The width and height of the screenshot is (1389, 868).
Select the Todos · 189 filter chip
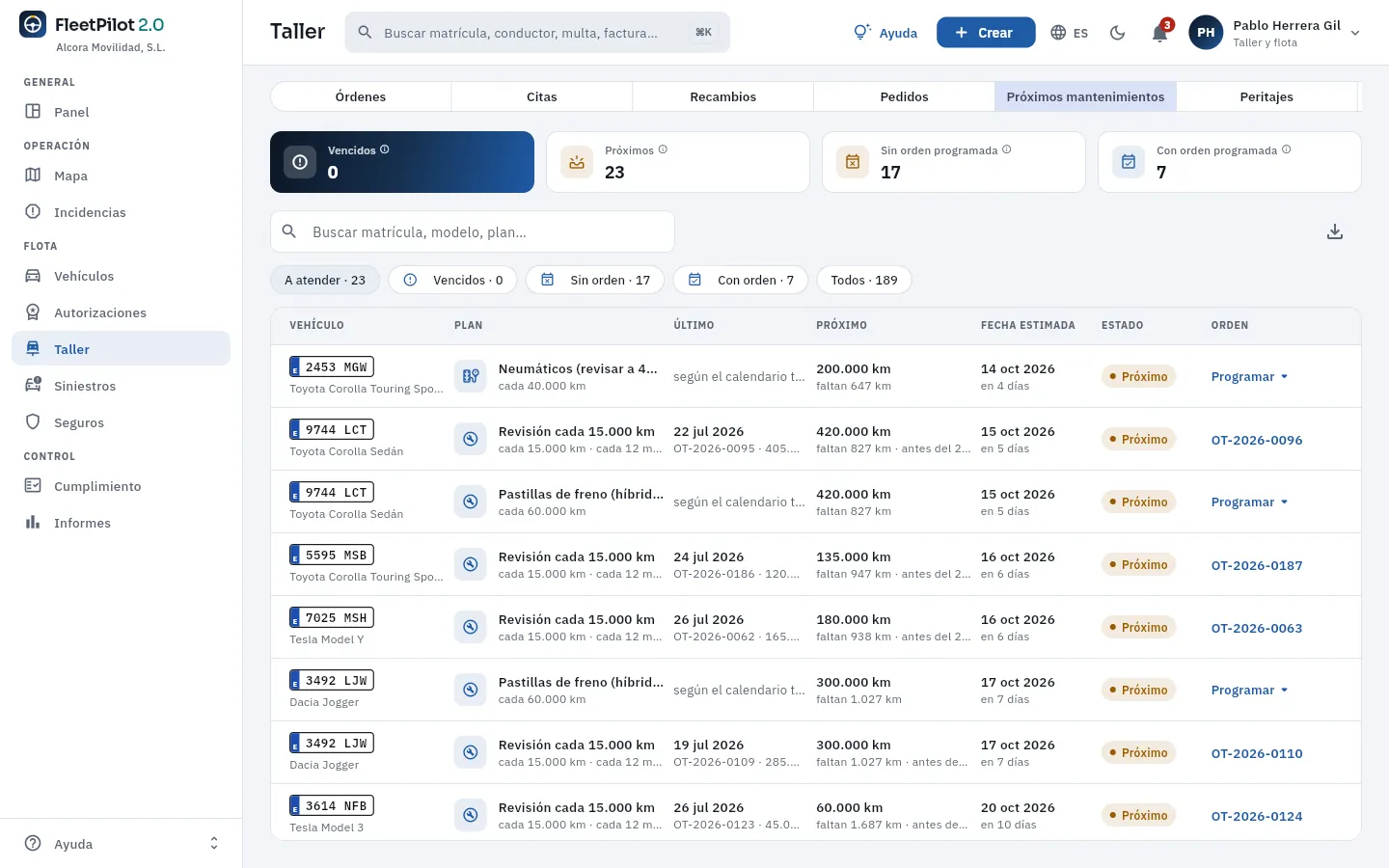[x=864, y=280]
